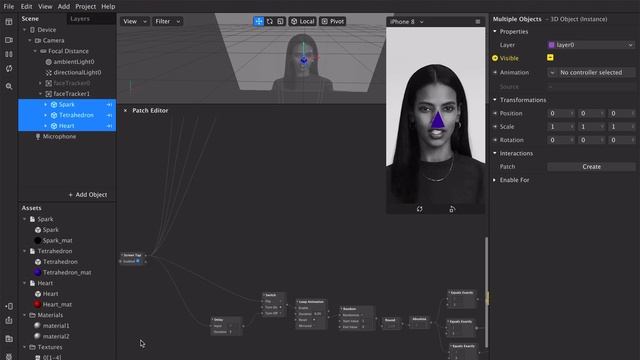Viewport: 640px width, 360px height.
Task: Collapse the Materials assets folder
Action: (x=24, y=315)
